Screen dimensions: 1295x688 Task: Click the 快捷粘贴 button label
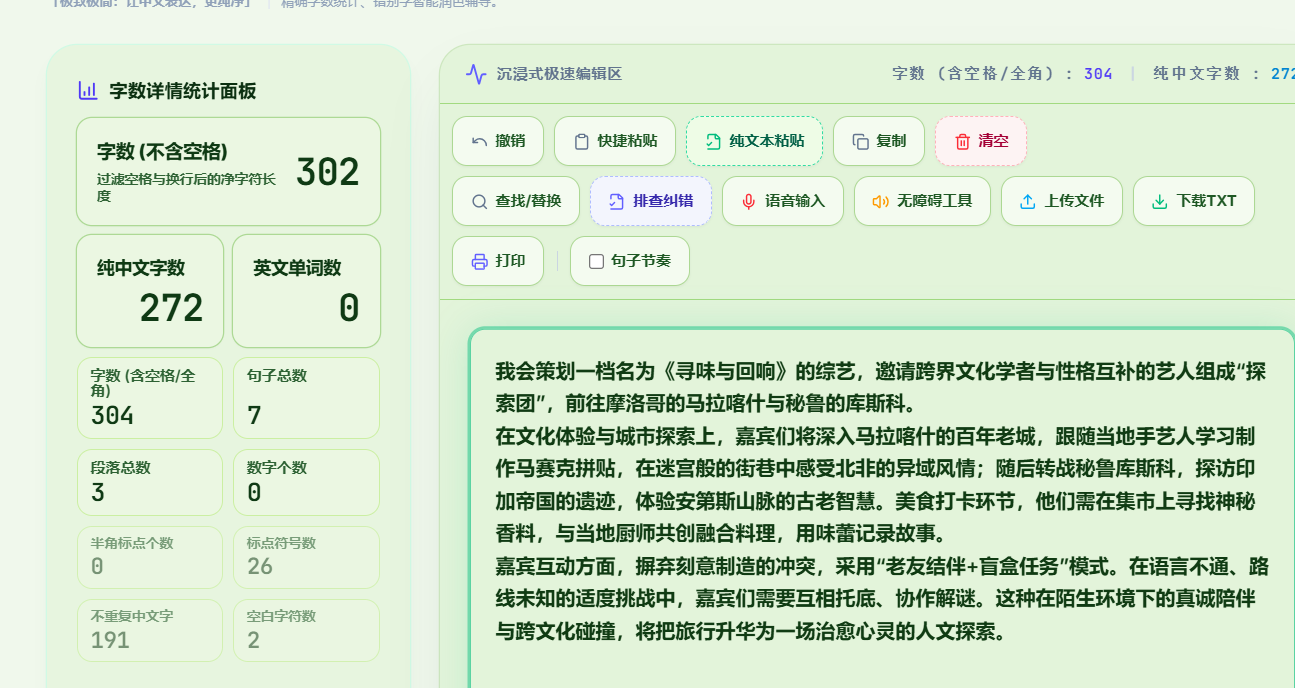(x=627, y=141)
